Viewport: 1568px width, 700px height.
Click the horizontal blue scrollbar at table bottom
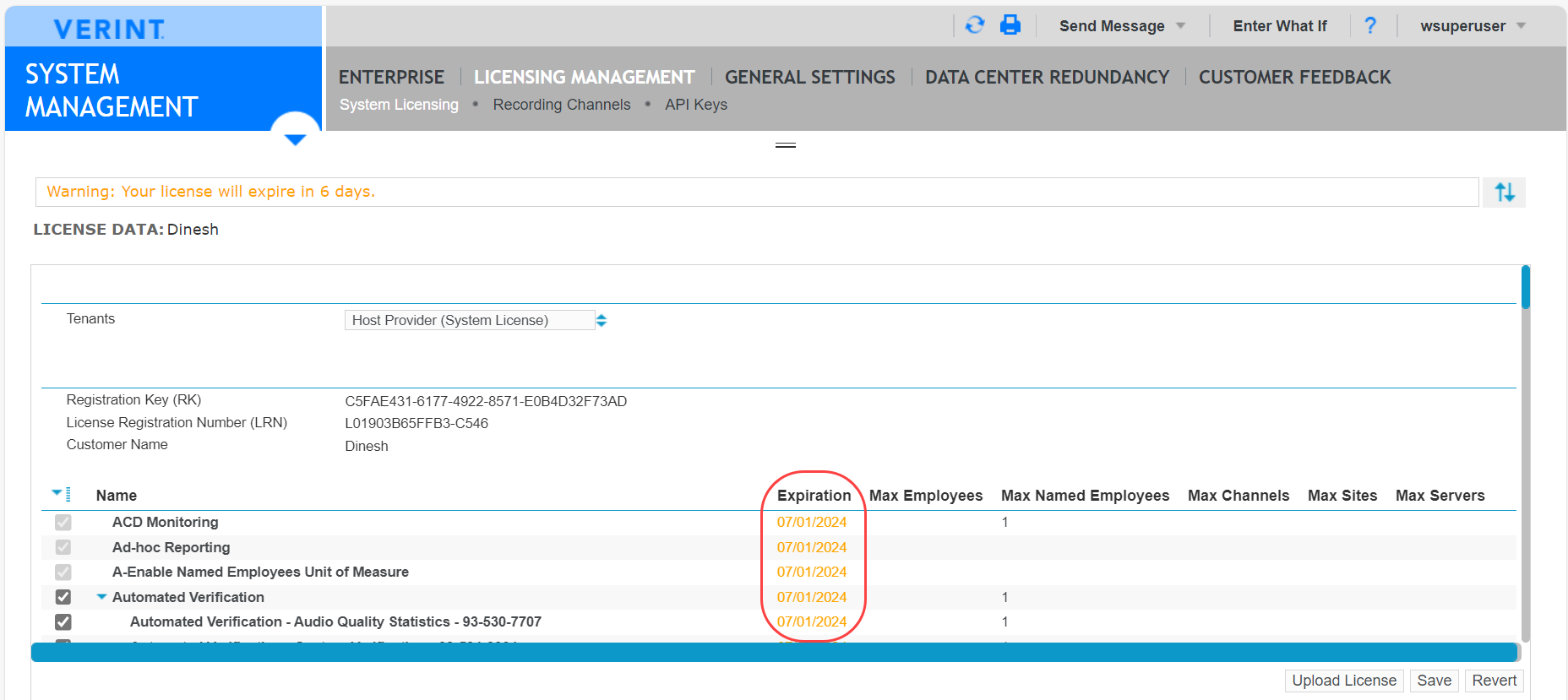coord(774,652)
